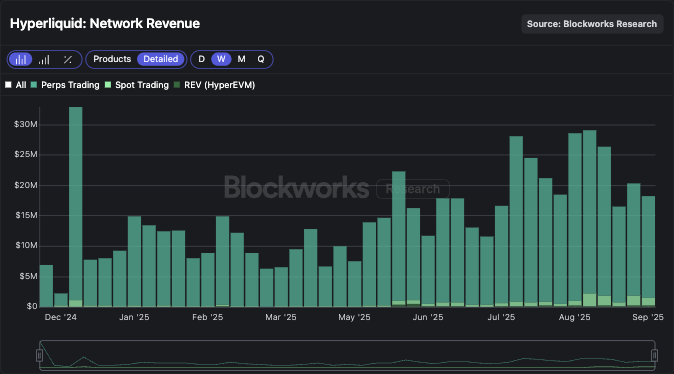Viewport: 674px width, 374px height.
Task: Click the REV (HyperEVM) color swatch
Action: [x=177, y=85]
